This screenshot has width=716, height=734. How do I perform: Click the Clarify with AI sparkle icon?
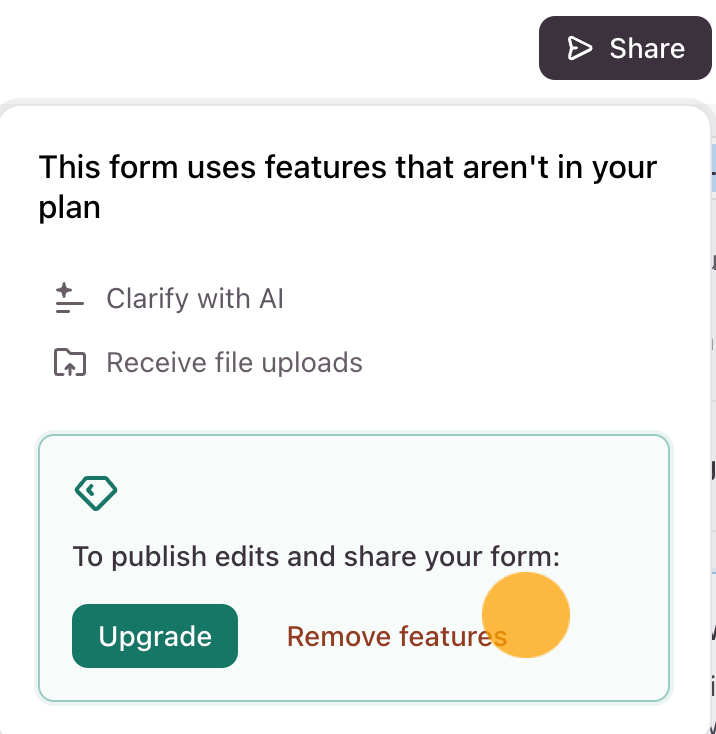[x=69, y=298]
